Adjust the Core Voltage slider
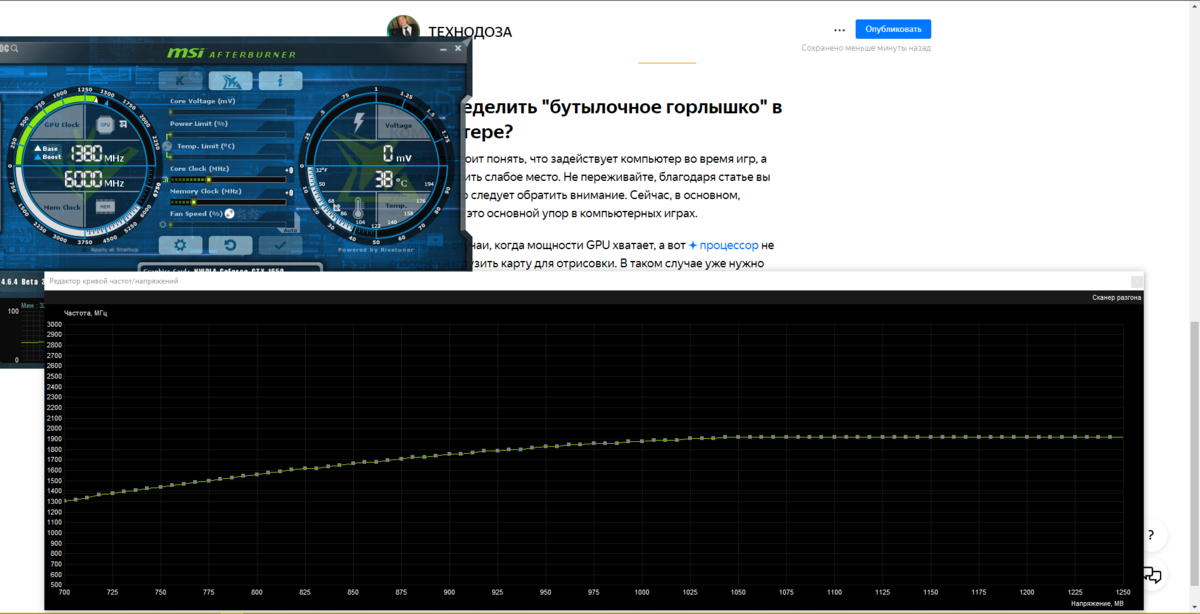The width and height of the screenshot is (1200, 614). pyautogui.click(x=227, y=111)
